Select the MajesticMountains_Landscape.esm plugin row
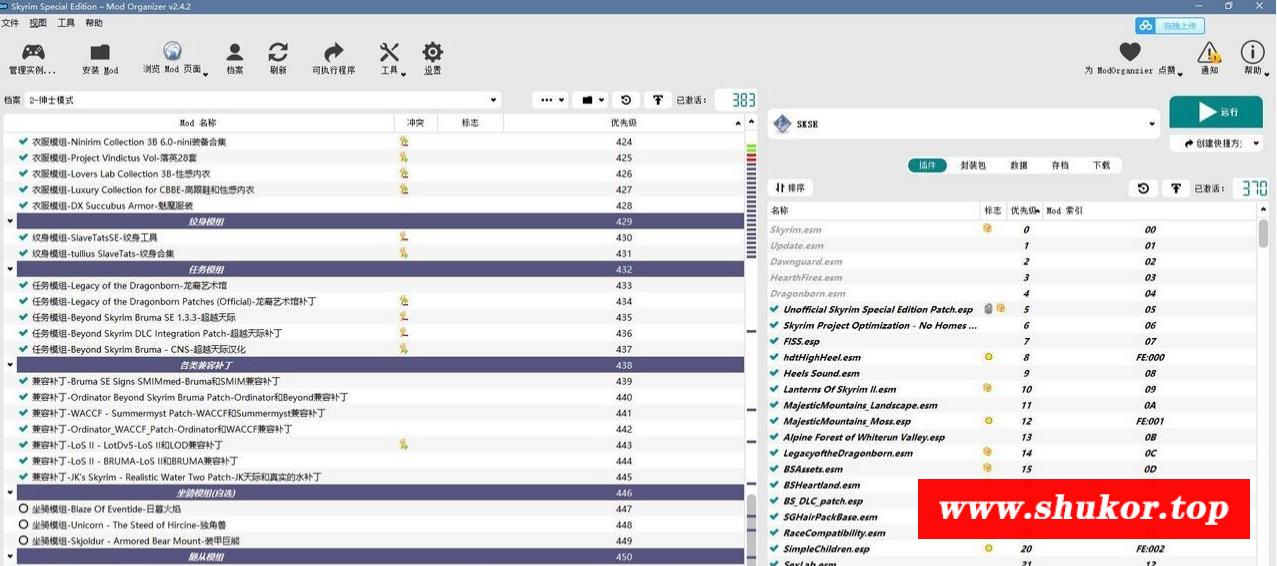The image size is (1277, 566). [1012, 405]
